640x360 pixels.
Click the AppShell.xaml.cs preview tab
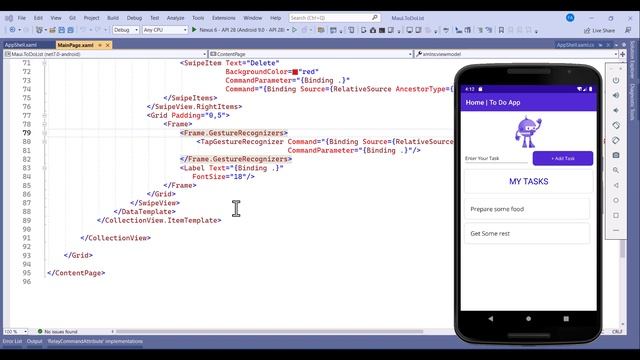click(575, 45)
